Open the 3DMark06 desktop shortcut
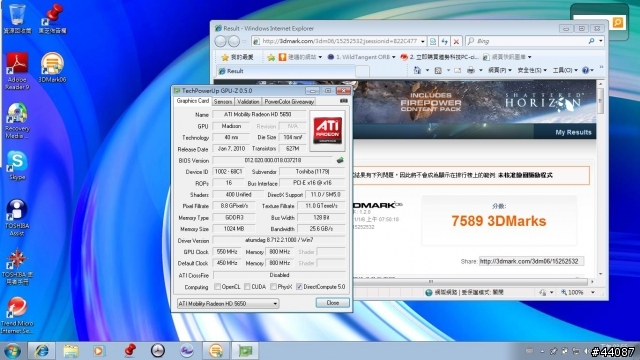 point(52,67)
